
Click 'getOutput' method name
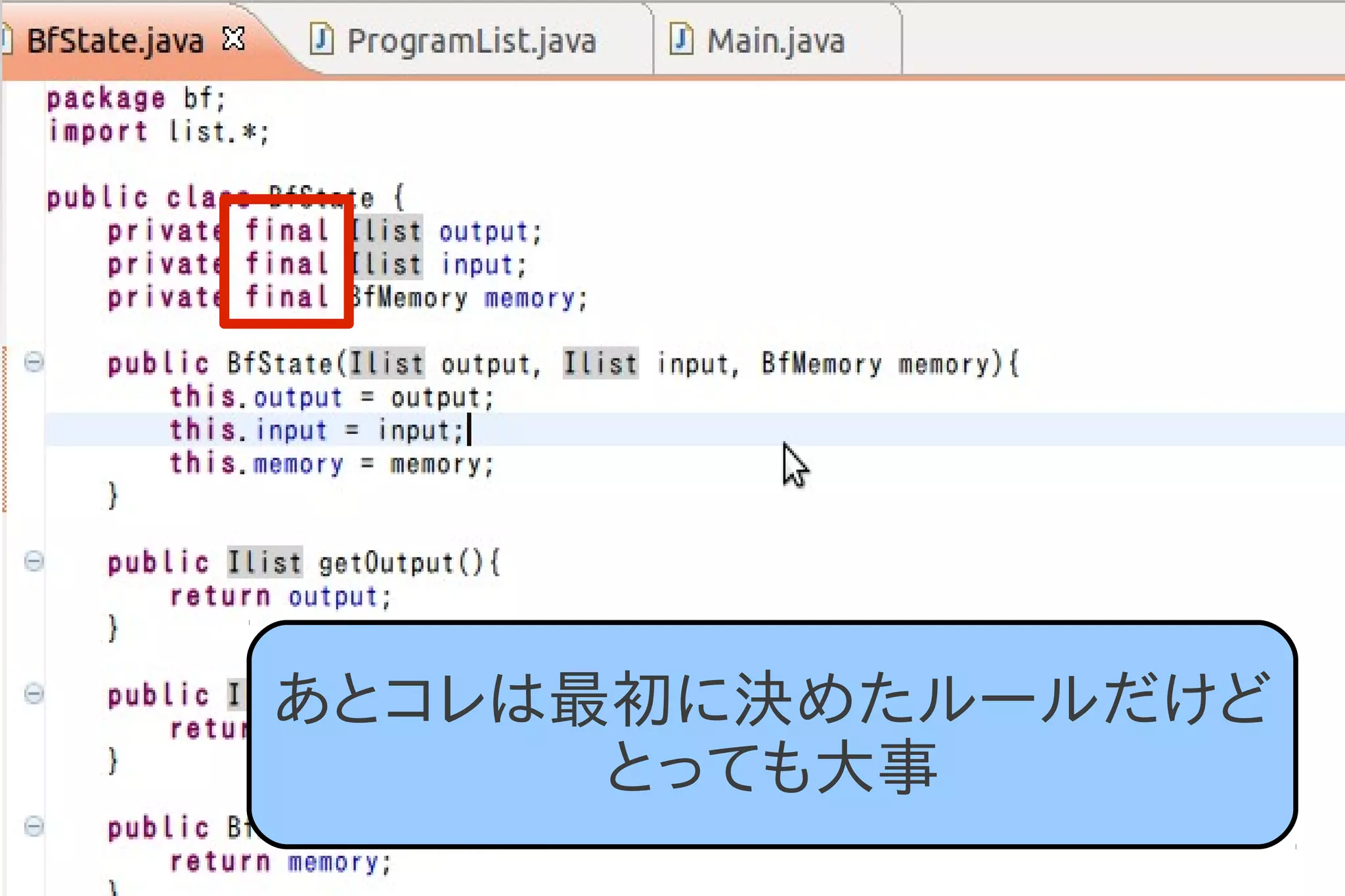[386, 563]
